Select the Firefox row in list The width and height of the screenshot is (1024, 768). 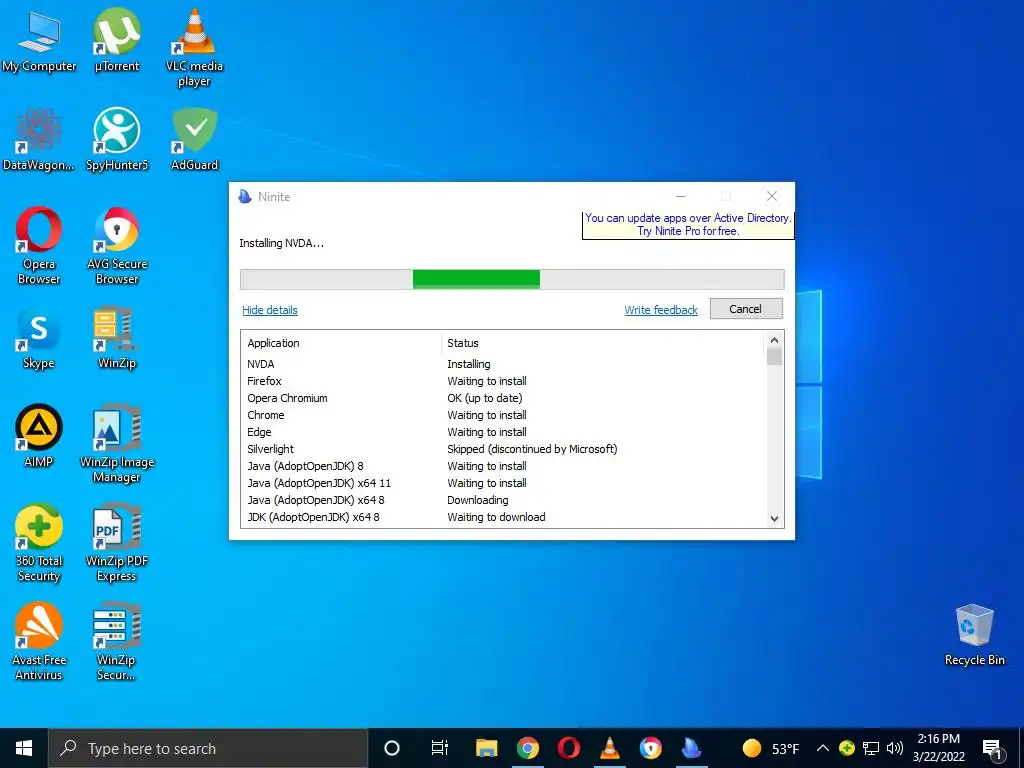[x=503, y=381]
